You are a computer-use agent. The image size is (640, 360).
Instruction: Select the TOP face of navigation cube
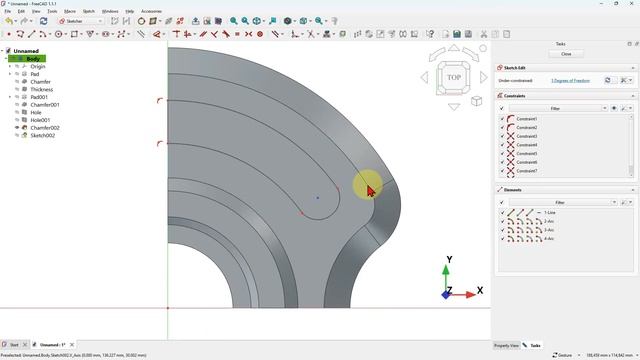(x=454, y=77)
